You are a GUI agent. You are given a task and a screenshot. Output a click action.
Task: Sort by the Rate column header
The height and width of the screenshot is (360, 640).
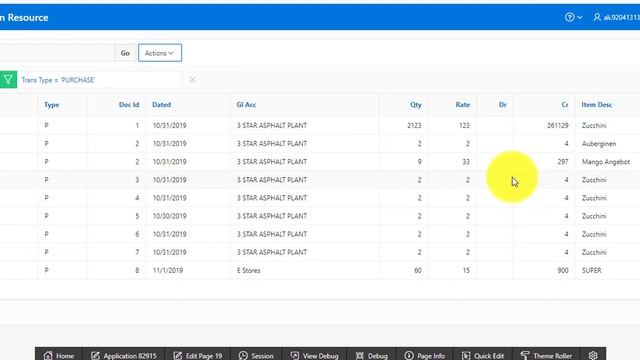pyautogui.click(x=462, y=105)
